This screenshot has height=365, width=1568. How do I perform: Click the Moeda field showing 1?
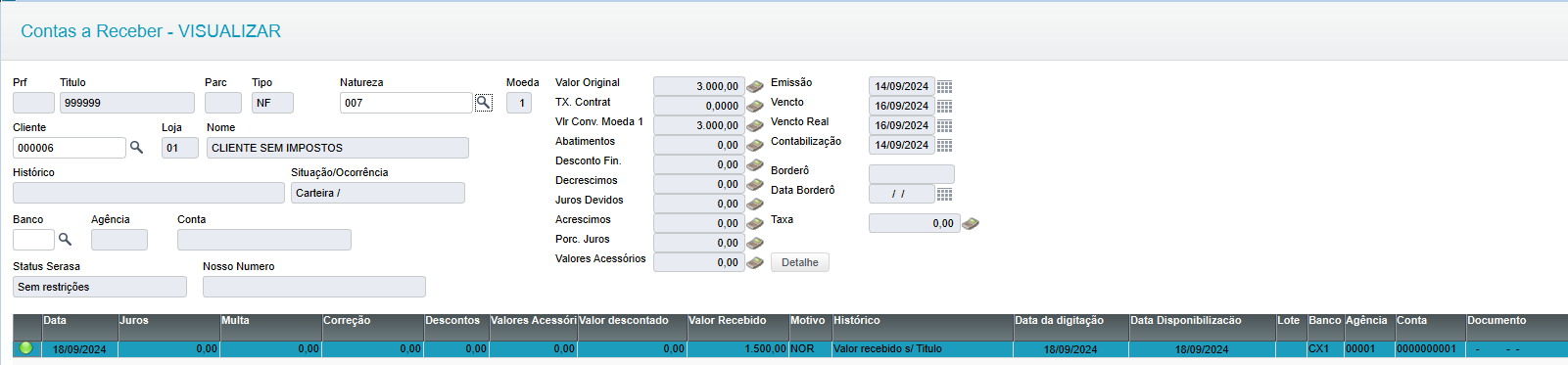(519, 103)
